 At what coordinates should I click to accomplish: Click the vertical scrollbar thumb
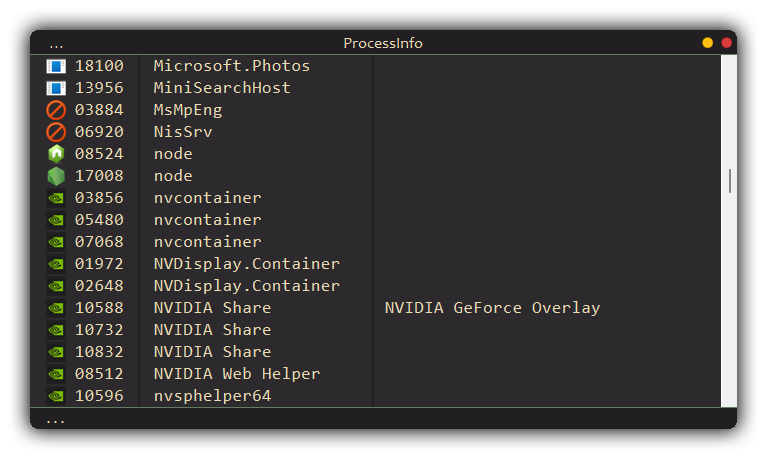point(730,181)
